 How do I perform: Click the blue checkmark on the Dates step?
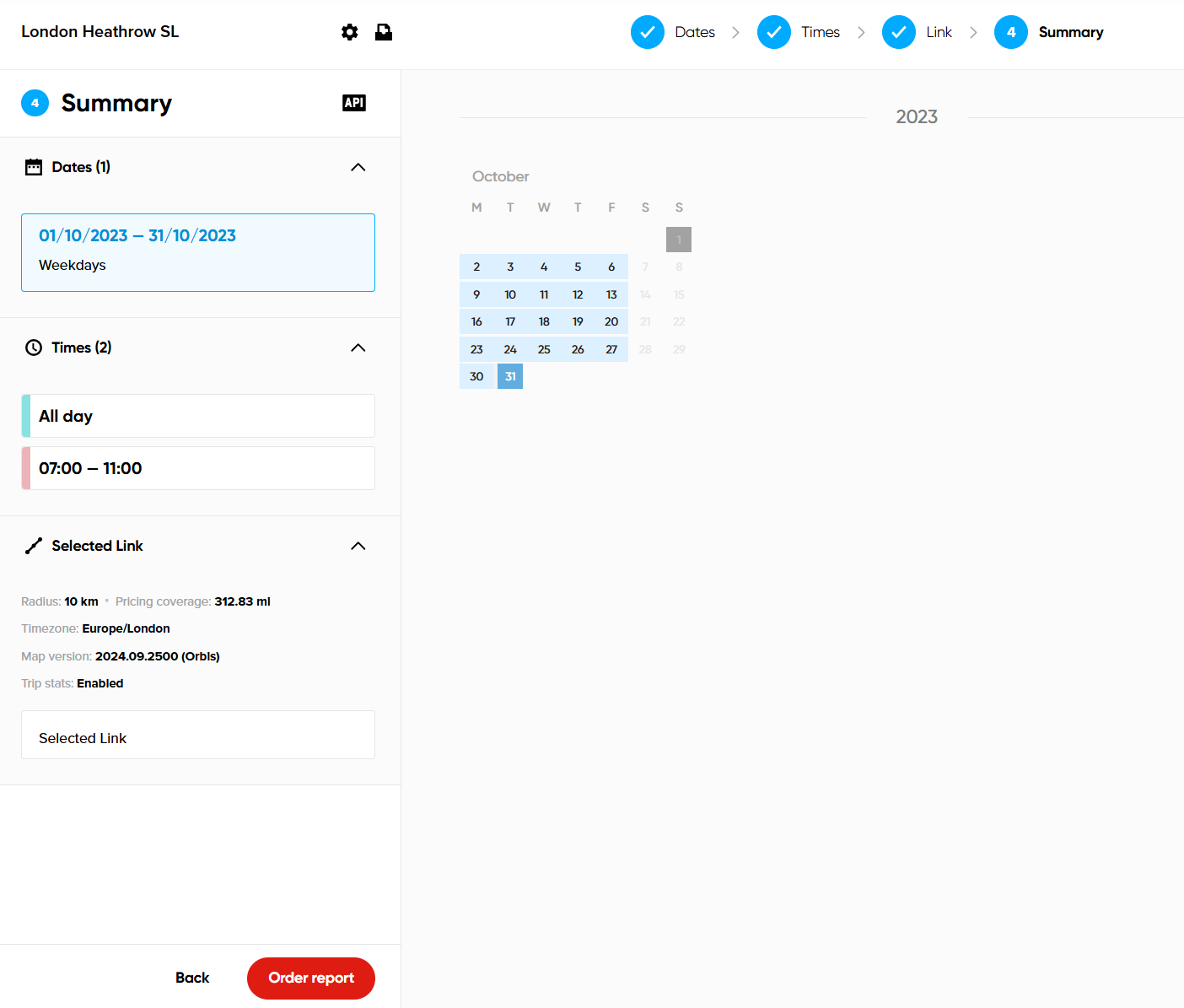(x=648, y=32)
